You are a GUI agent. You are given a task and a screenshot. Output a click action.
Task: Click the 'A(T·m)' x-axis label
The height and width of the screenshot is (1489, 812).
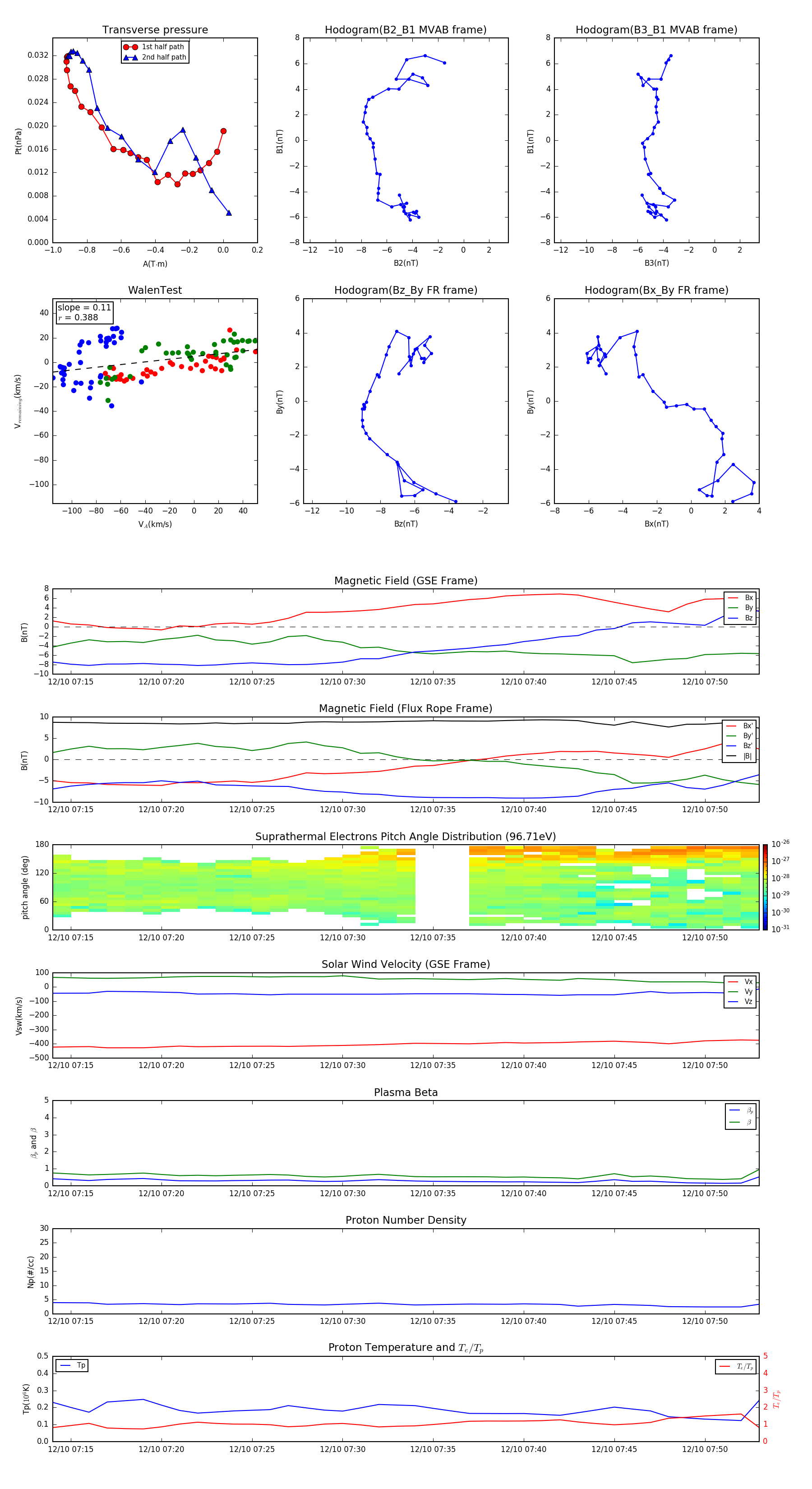click(155, 264)
